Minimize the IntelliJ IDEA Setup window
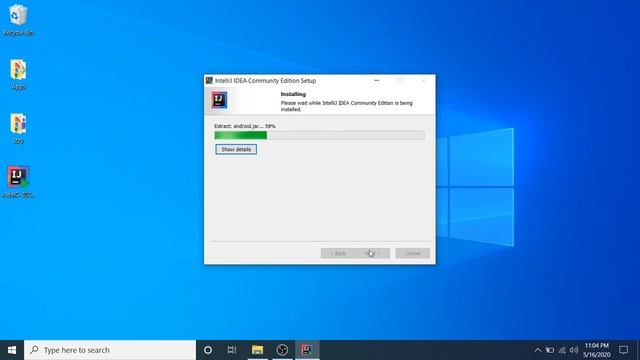 (x=377, y=80)
